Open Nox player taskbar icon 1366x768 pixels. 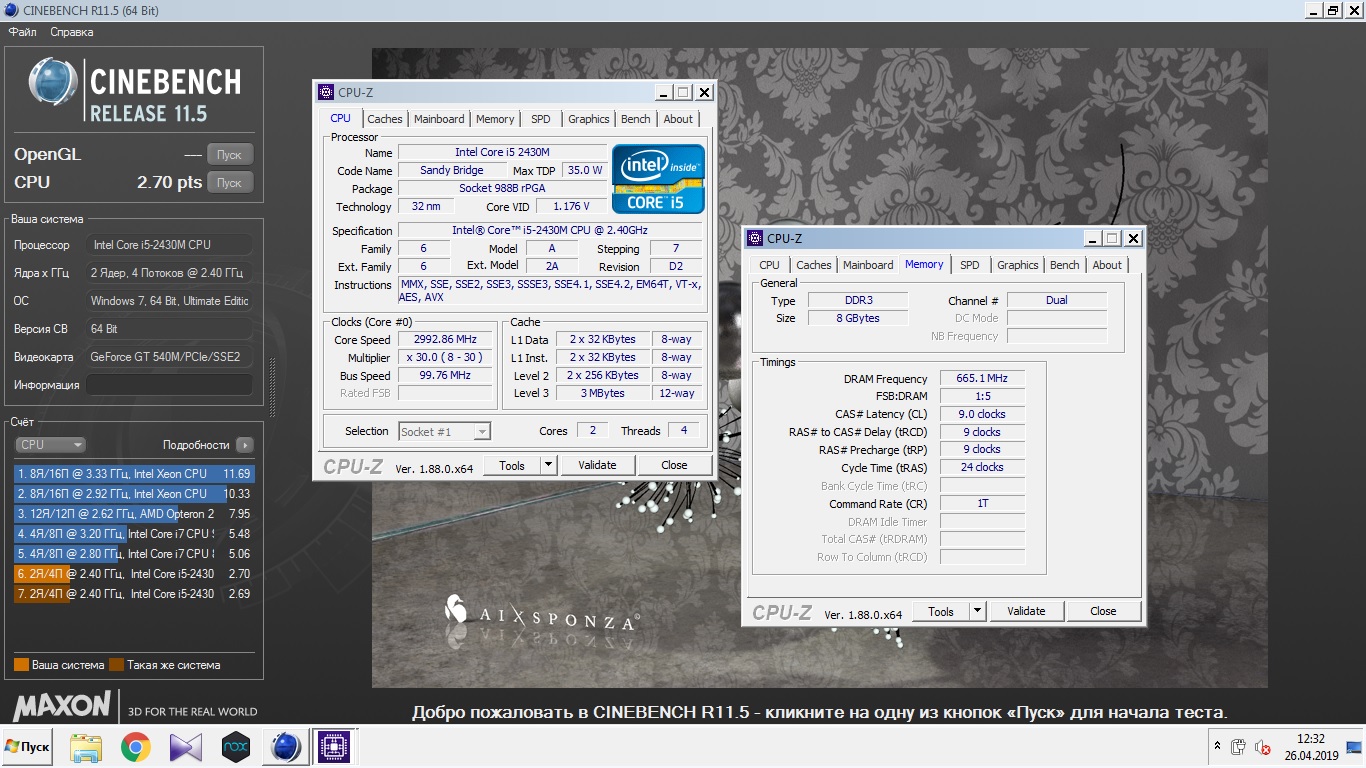(x=236, y=747)
